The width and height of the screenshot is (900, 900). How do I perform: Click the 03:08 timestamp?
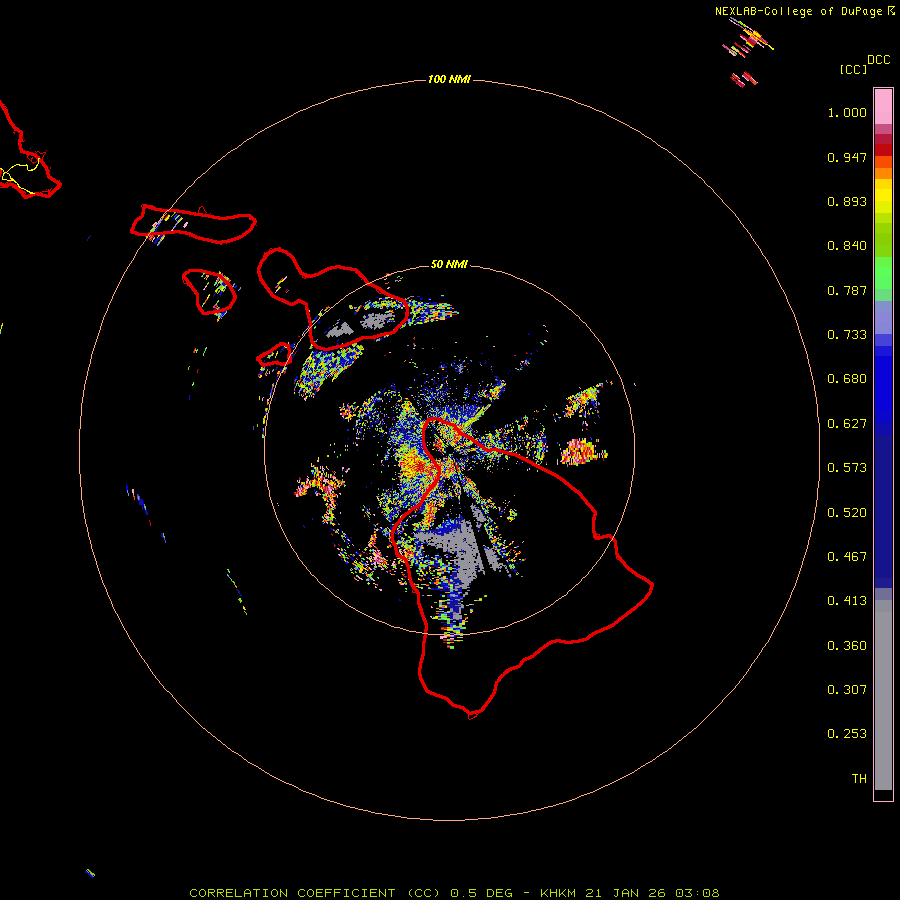point(697,893)
